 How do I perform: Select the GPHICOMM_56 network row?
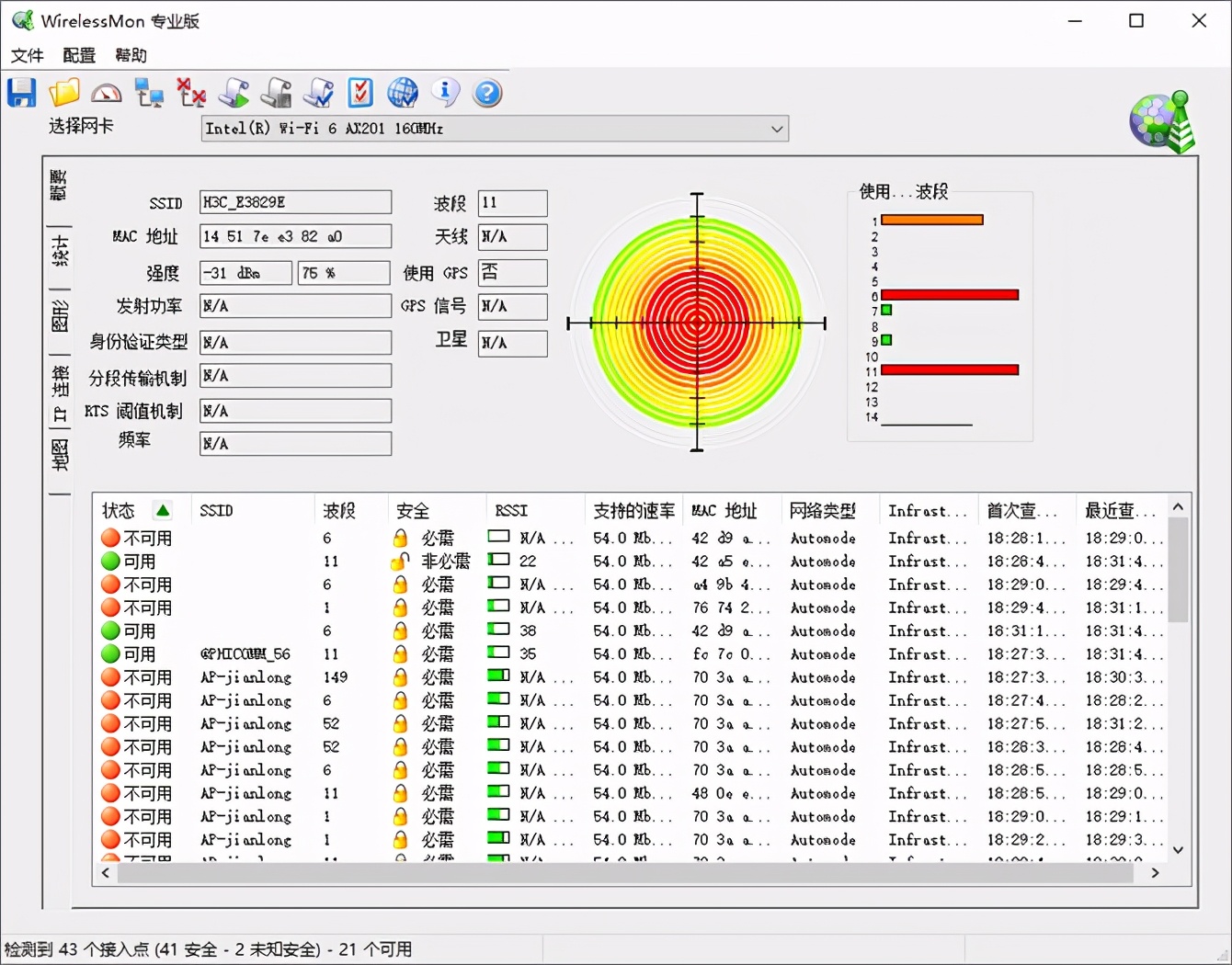[x=245, y=654]
